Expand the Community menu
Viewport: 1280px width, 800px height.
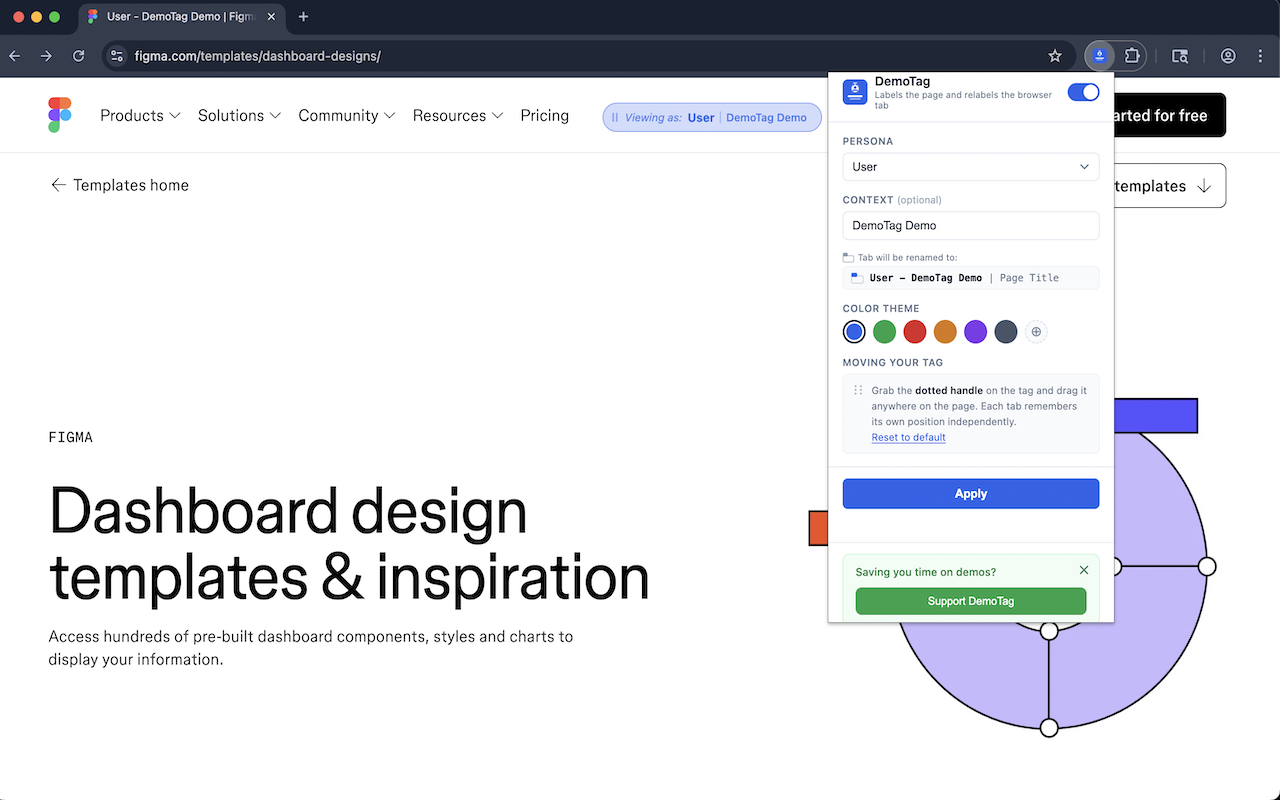tap(346, 116)
